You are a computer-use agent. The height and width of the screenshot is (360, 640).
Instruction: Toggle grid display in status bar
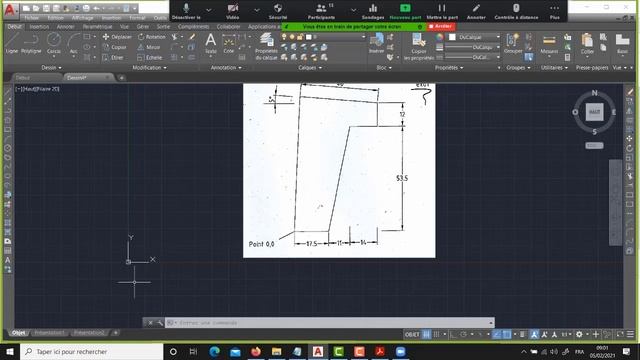pos(426,334)
